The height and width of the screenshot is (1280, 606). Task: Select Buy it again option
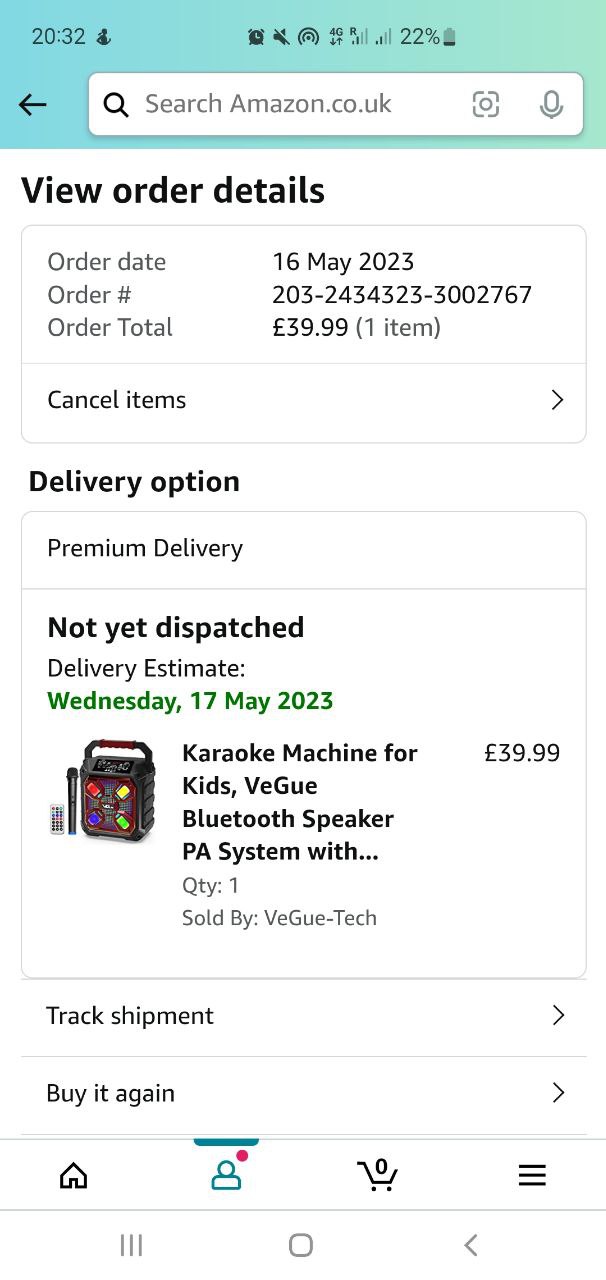coord(111,1093)
